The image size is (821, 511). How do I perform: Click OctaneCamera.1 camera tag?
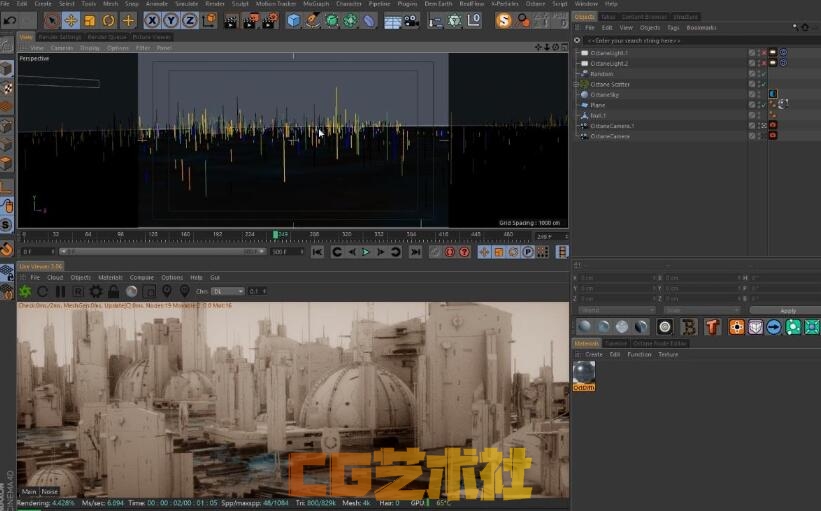773,125
